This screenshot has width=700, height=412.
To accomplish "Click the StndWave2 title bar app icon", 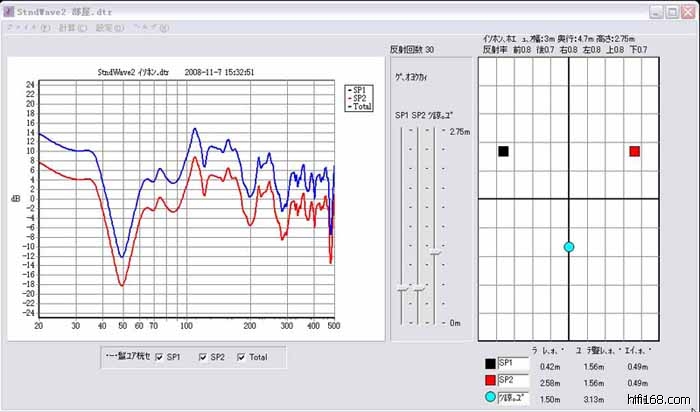I will pos(11,11).
